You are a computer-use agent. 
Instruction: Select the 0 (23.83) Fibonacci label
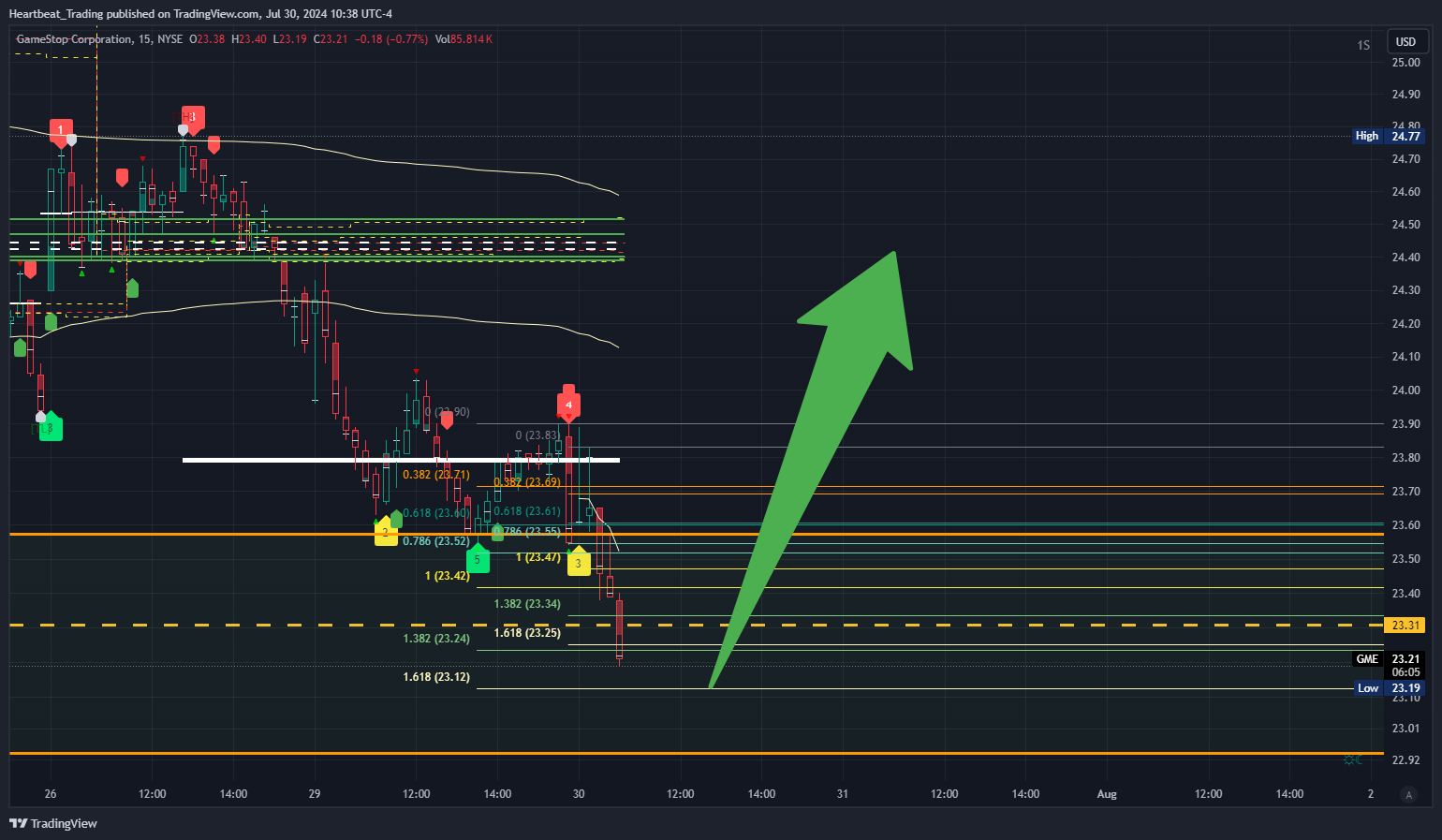coord(537,435)
